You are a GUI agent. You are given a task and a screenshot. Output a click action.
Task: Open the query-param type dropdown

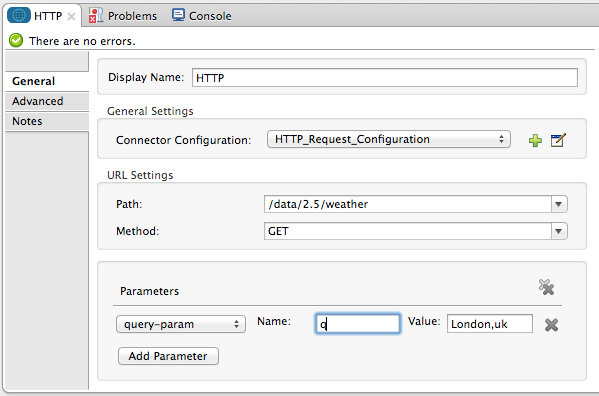181,324
